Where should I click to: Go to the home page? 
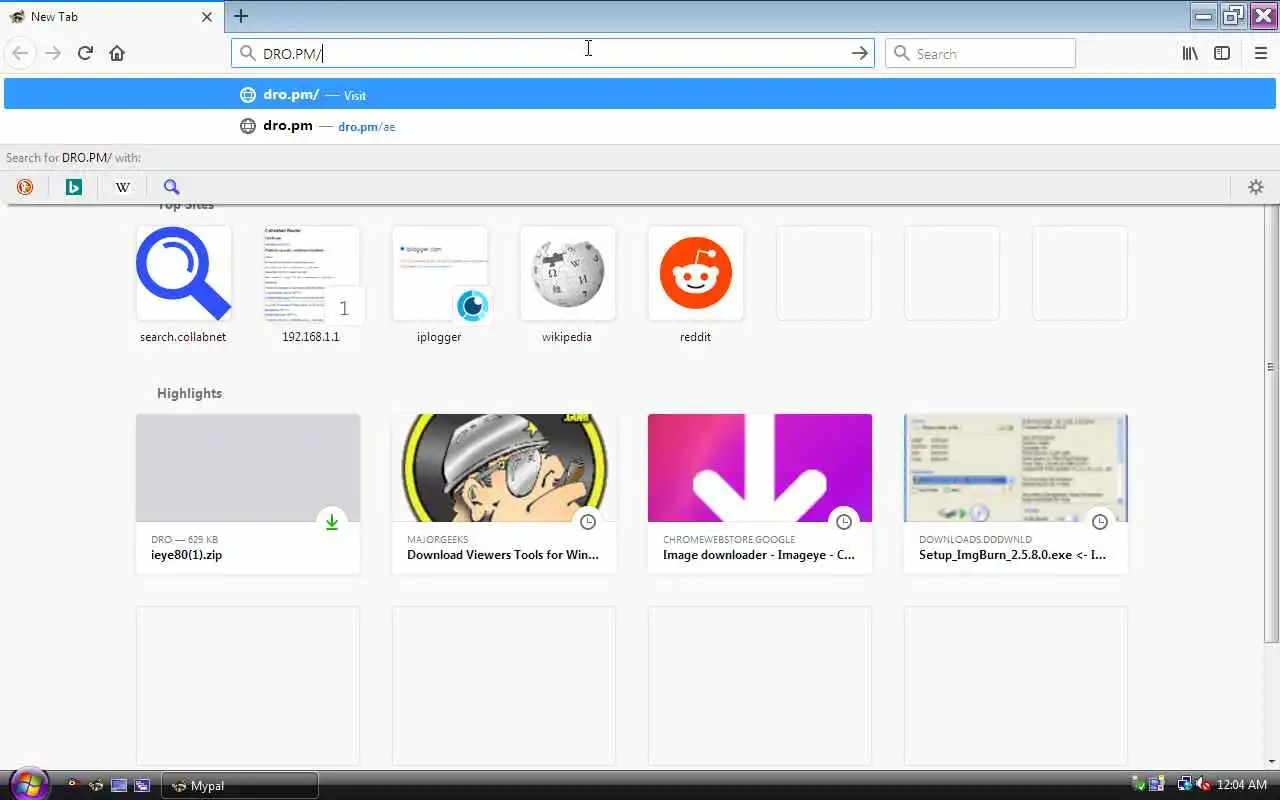tap(117, 53)
